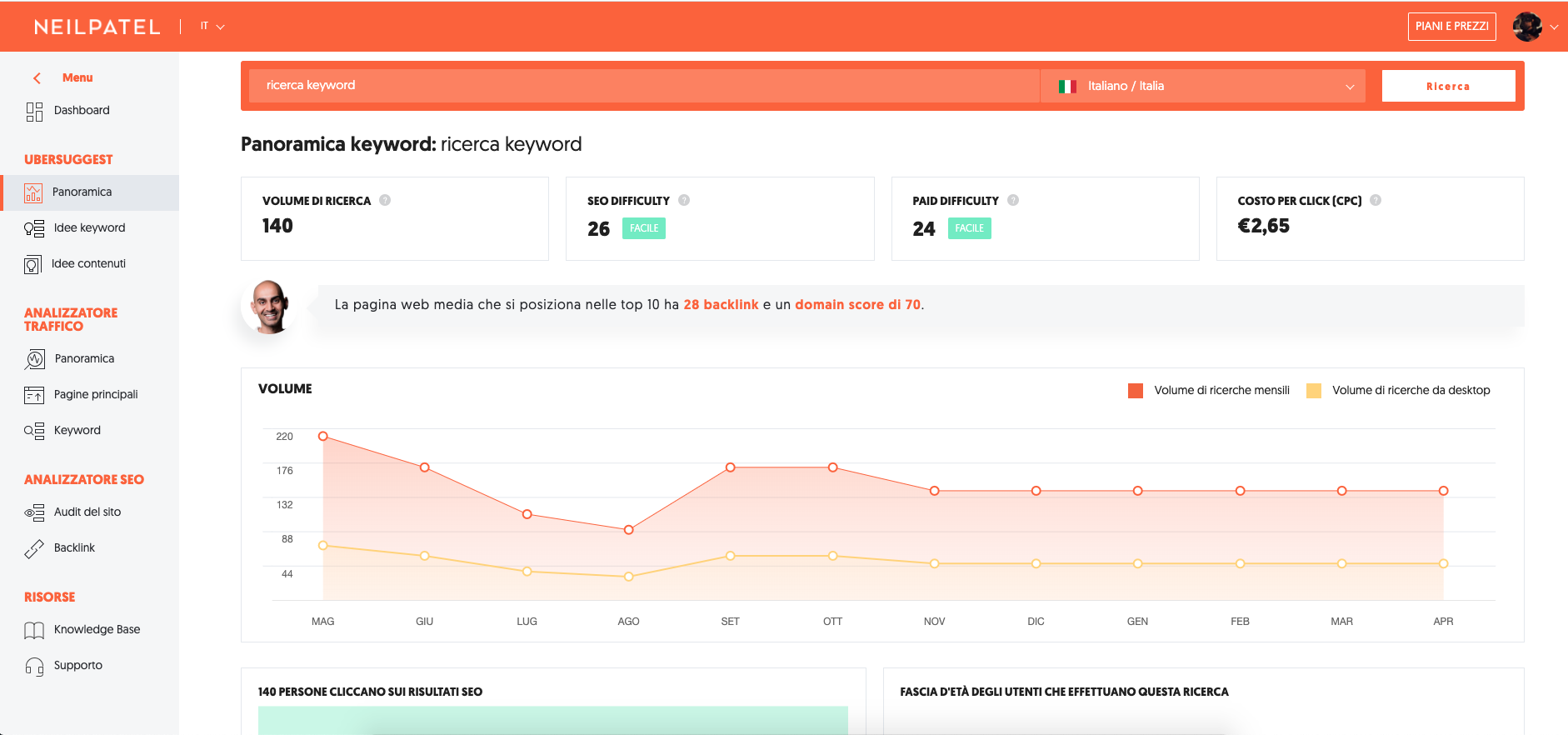Click the €2,65 CPC value
The image size is (1568, 735).
coord(1264,227)
